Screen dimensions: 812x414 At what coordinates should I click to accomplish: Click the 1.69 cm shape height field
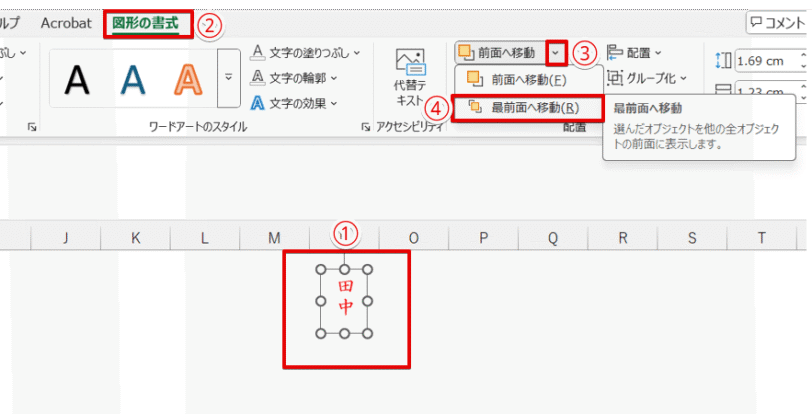pyautogui.click(x=767, y=61)
